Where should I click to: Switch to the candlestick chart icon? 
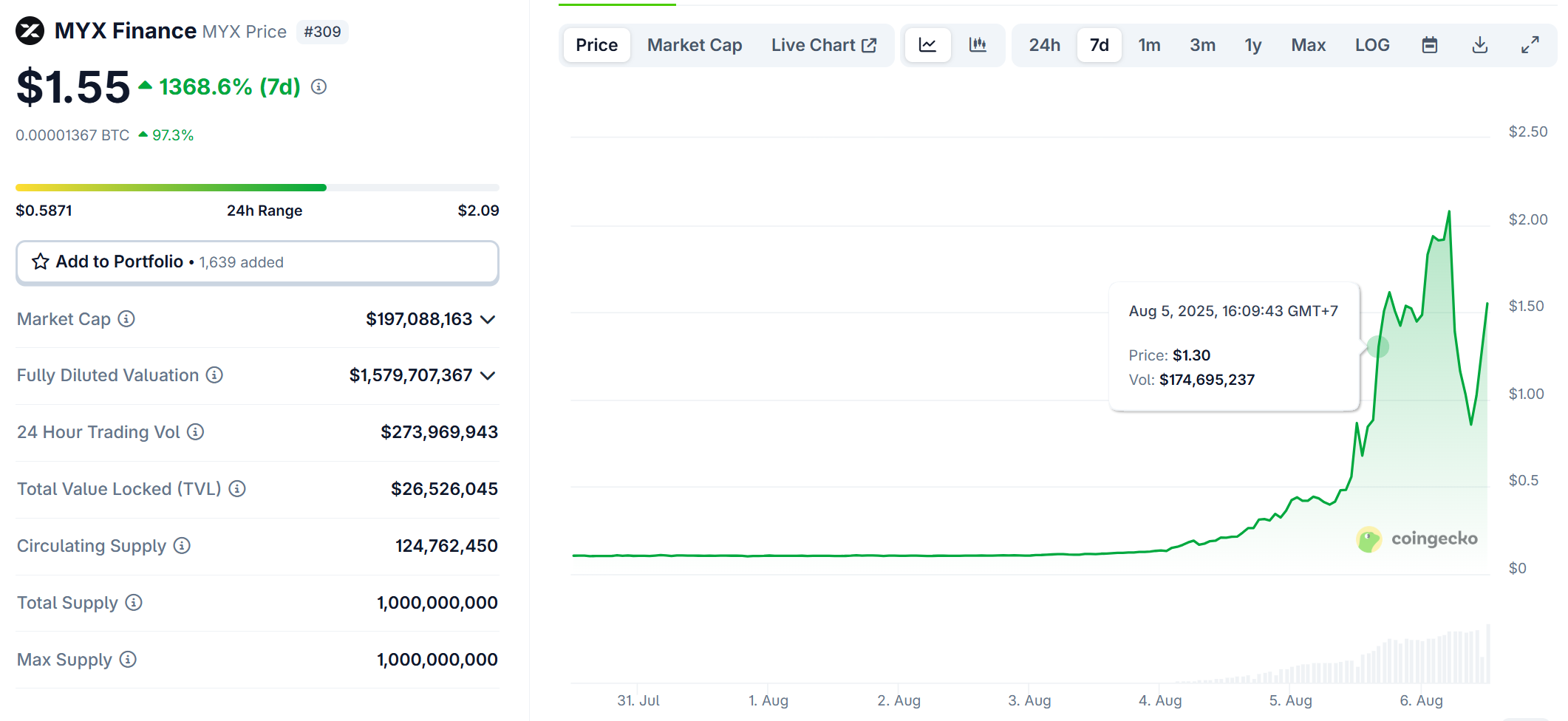coord(978,45)
